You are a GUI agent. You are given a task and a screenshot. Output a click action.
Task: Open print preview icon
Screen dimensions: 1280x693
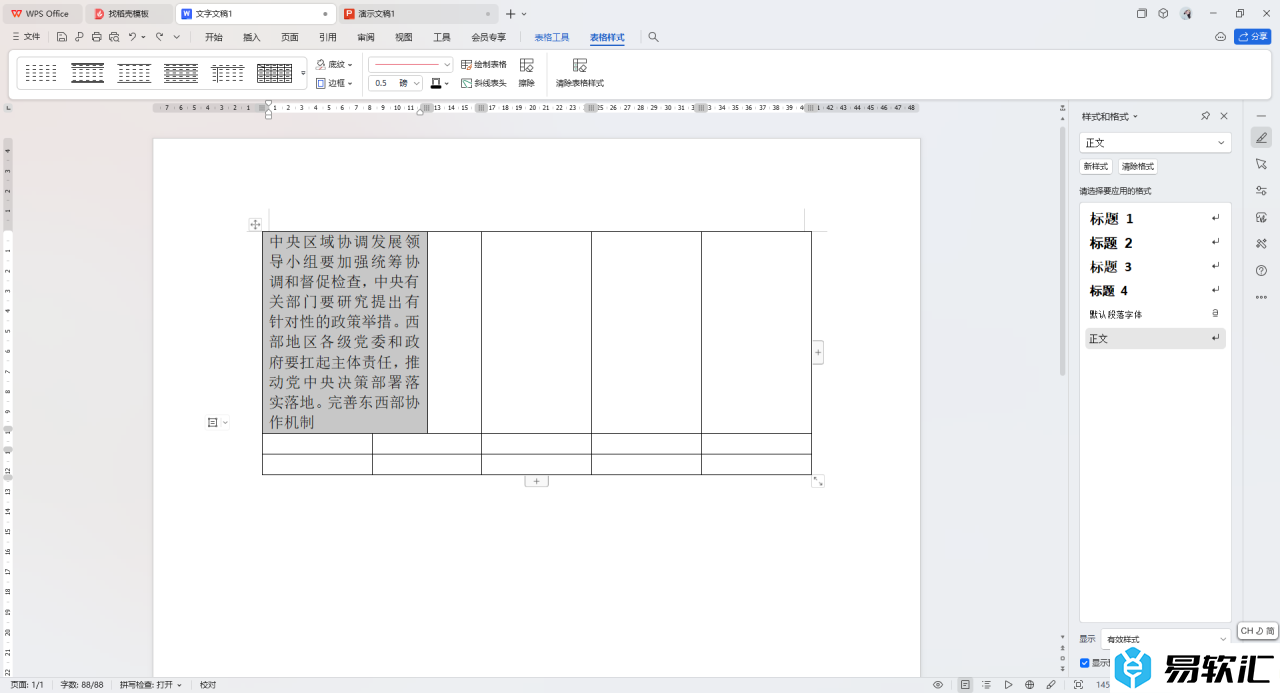[114, 37]
